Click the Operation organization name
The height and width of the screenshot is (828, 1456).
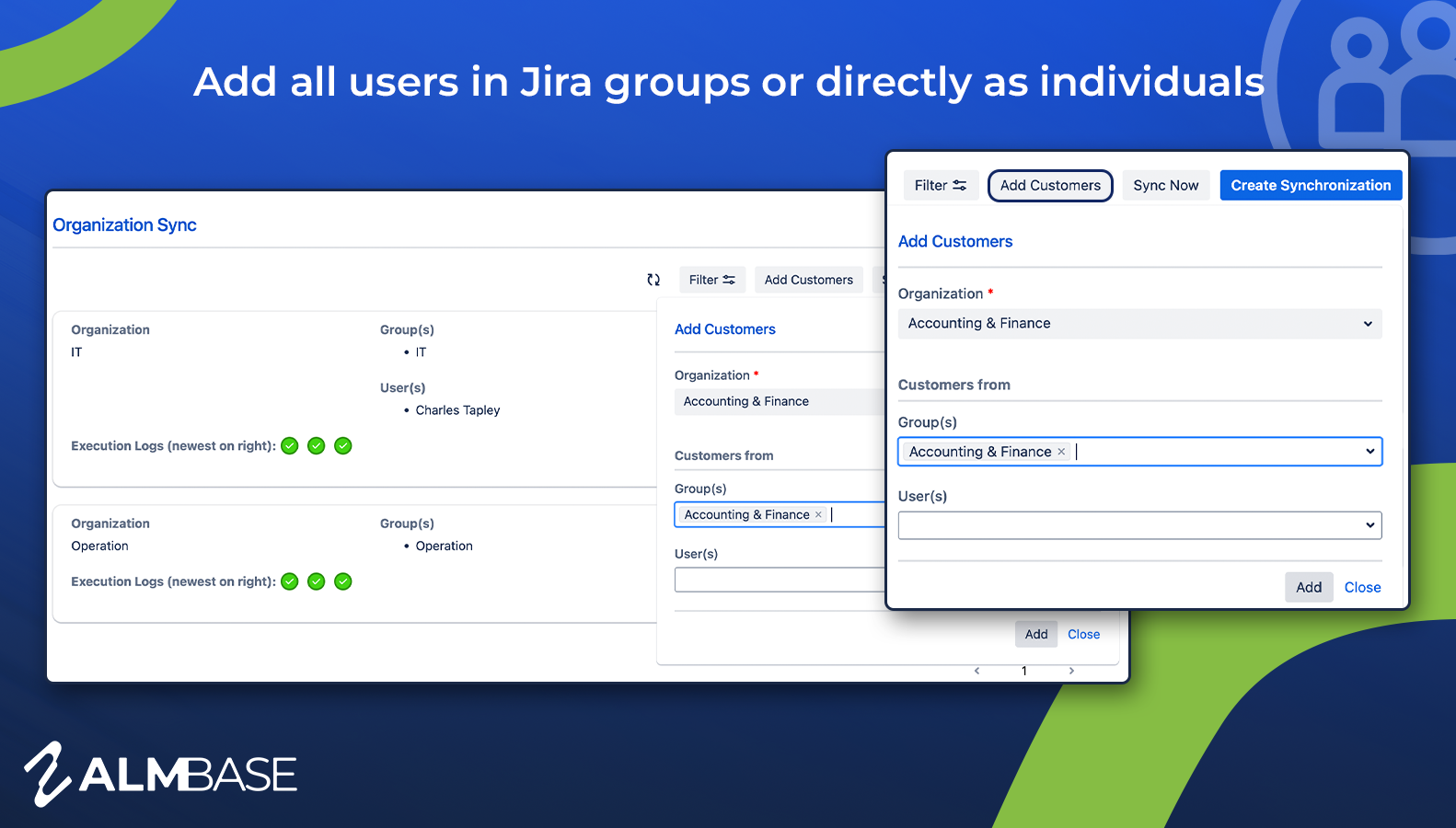[99, 546]
